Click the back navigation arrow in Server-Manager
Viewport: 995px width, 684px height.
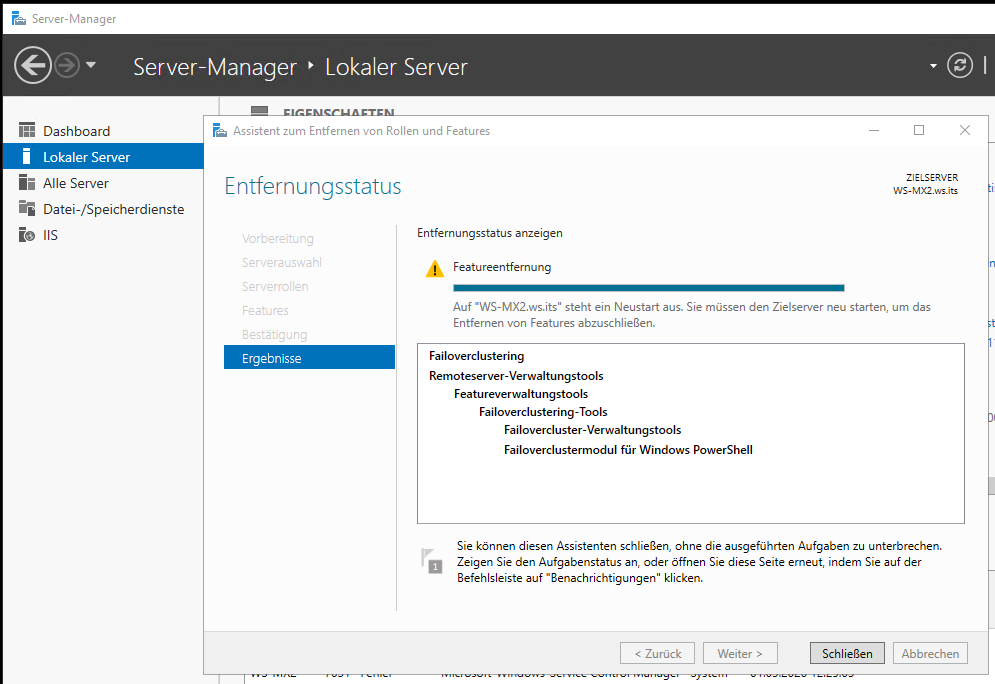pos(32,65)
